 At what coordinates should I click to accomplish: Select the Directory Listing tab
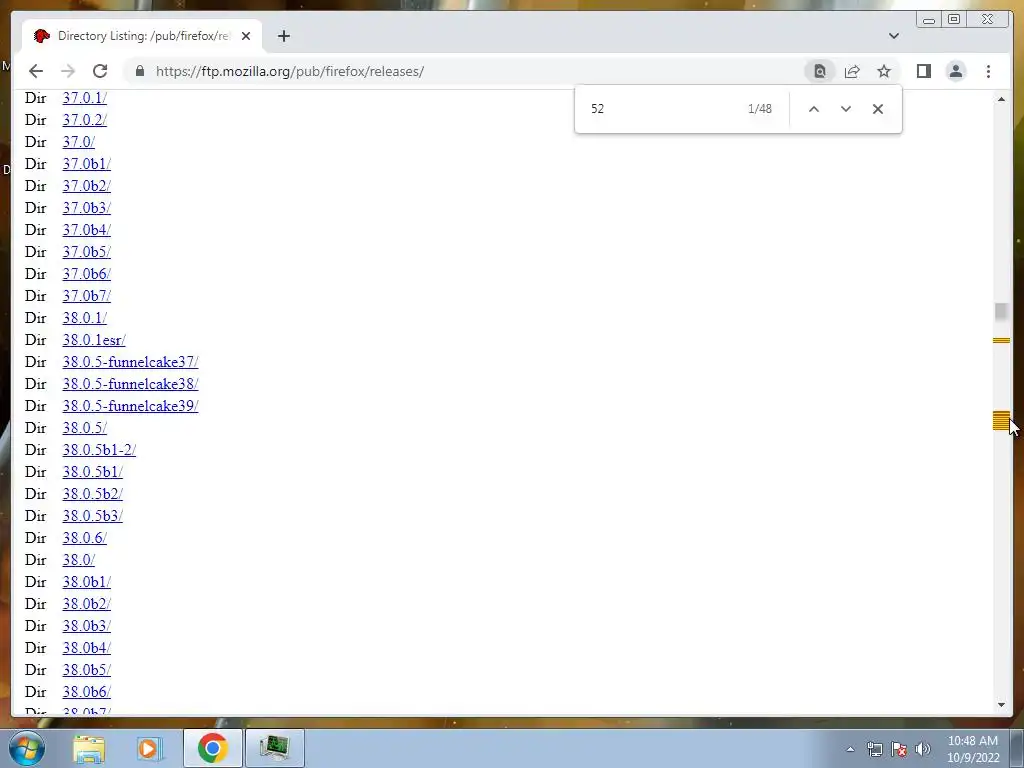[x=142, y=36]
